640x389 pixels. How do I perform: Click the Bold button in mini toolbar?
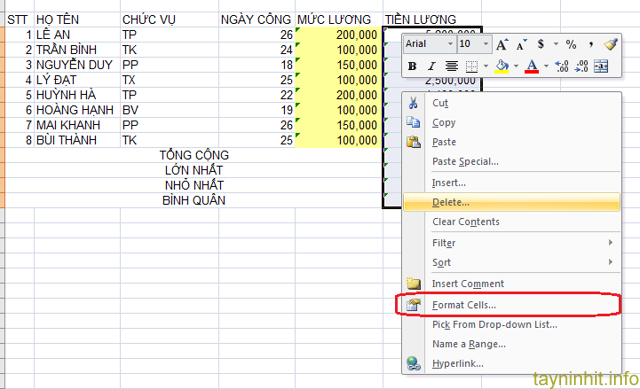pos(412,66)
